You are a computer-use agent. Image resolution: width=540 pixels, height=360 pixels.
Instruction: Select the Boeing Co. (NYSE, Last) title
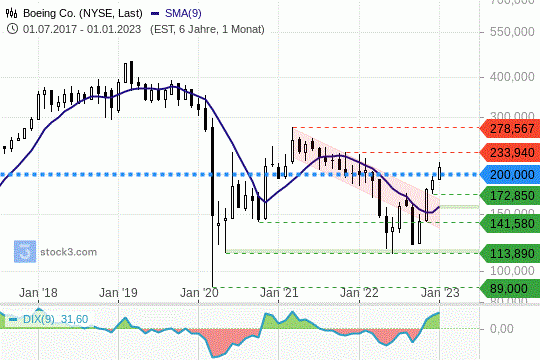tap(83, 13)
